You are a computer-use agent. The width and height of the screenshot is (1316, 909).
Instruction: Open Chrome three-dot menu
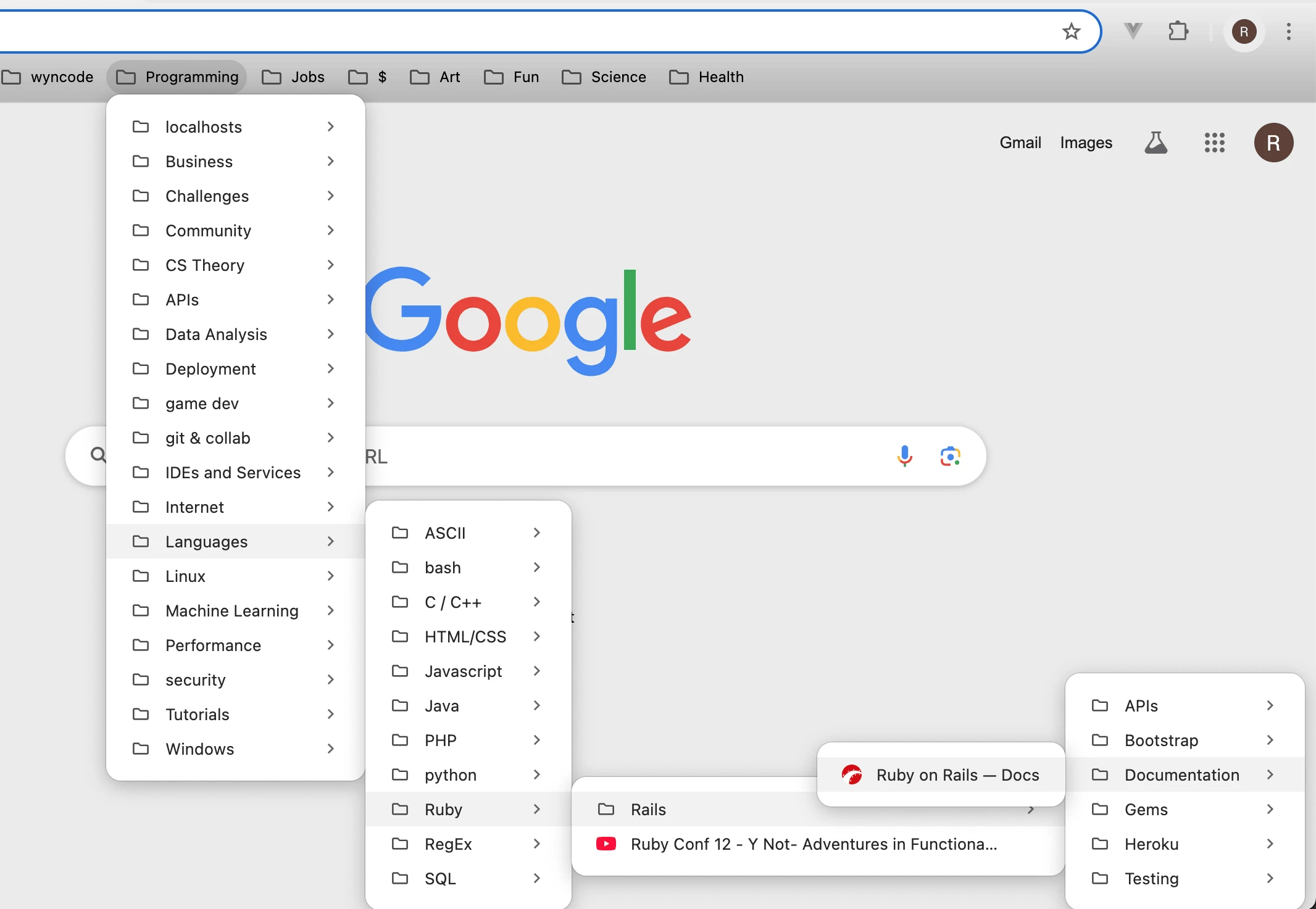coord(1288,31)
